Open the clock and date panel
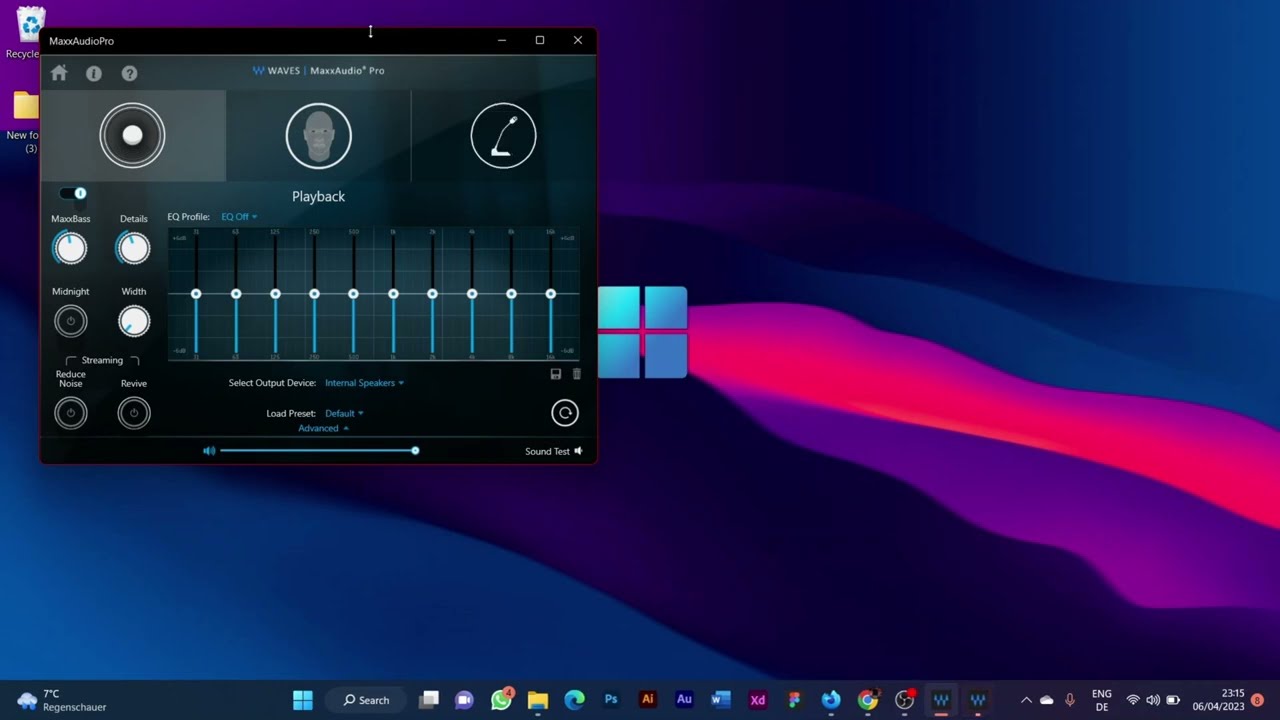The image size is (1280, 720). tap(1218, 700)
